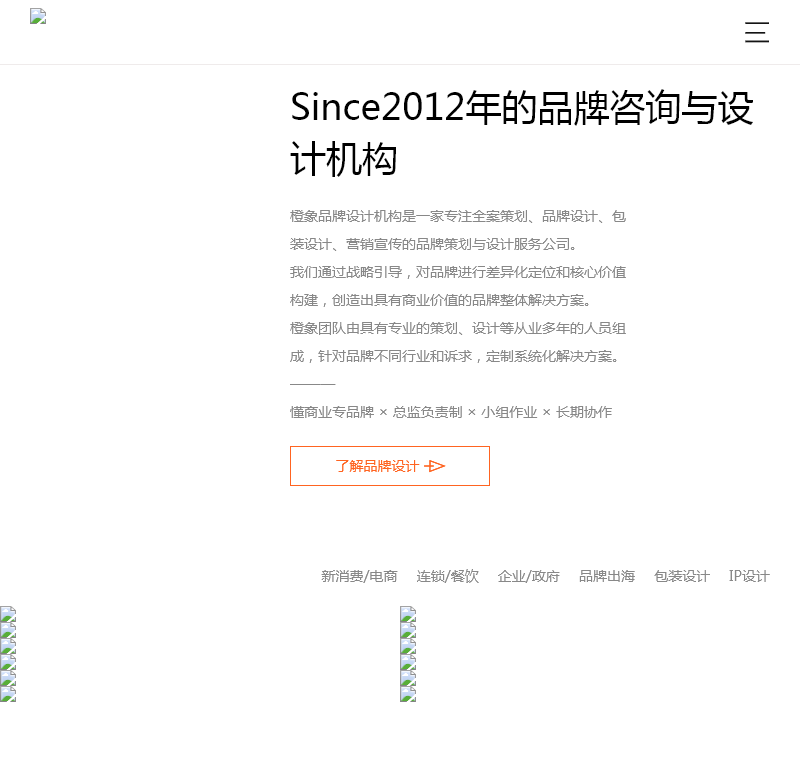This screenshot has height=768, width=800.
Task: Click the first broken image placeholder in left column
Action: click(8, 612)
